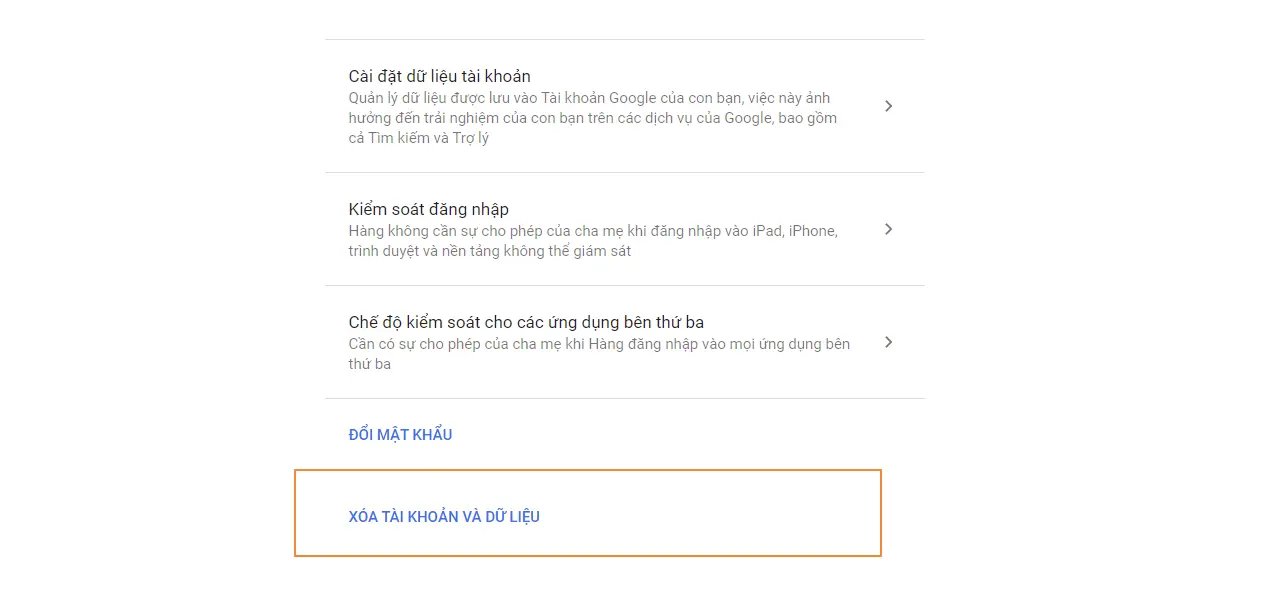The height and width of the screenshot is (601, 1274).
Task: Click the chevron beside Kiểm soát đăng nhập
Action: 889,229
